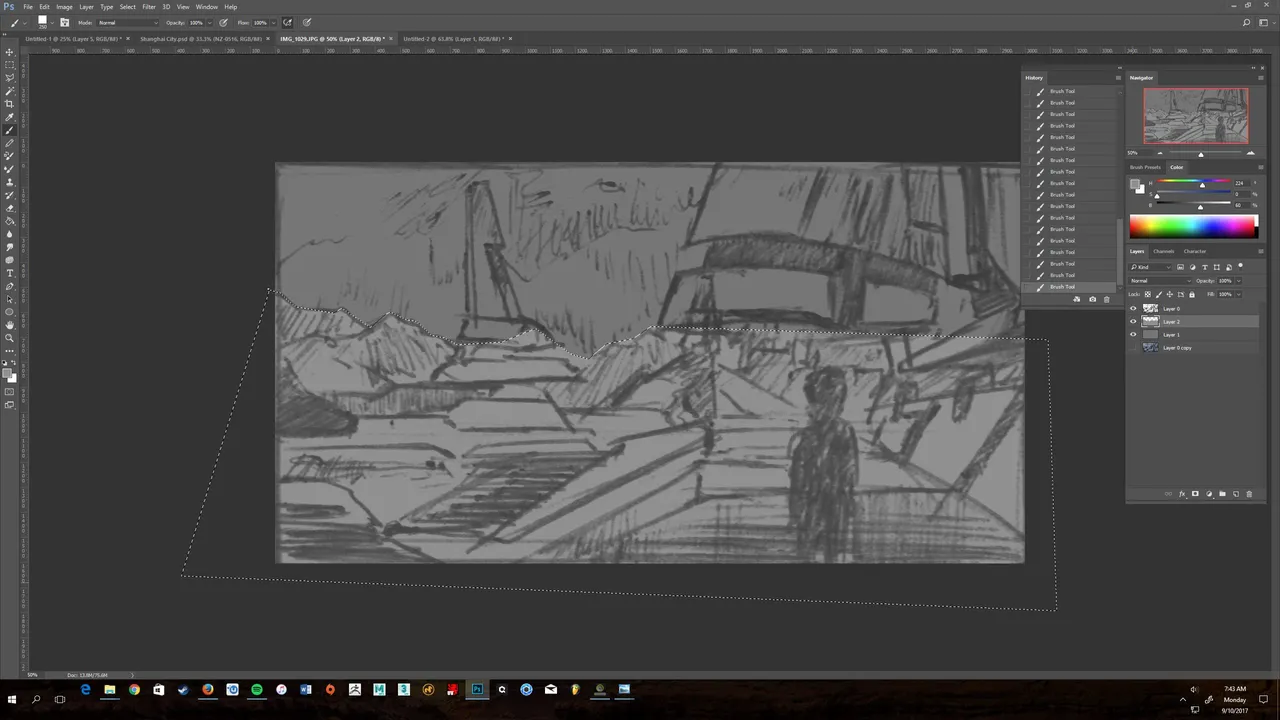
Task: Open brush Mode dropdown in options bar
Action: point(127,22)
